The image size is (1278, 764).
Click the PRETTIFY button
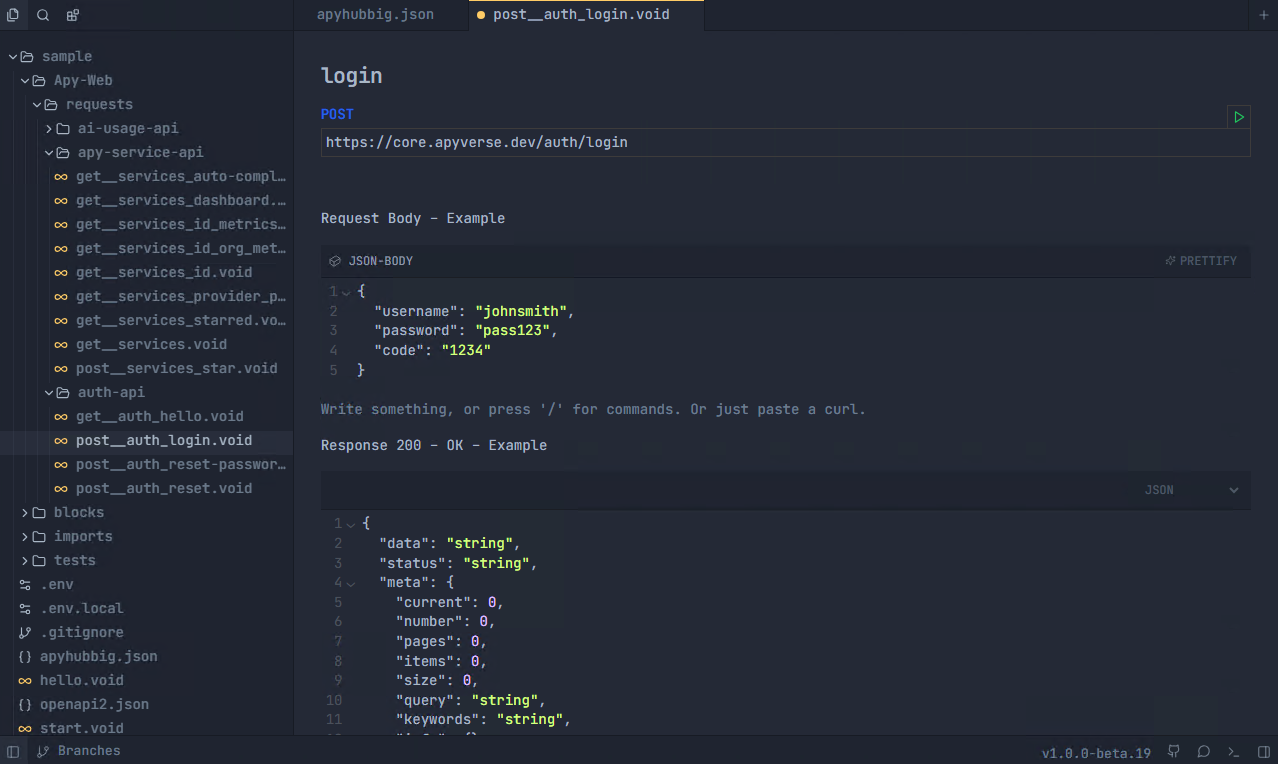point(1201,261)
